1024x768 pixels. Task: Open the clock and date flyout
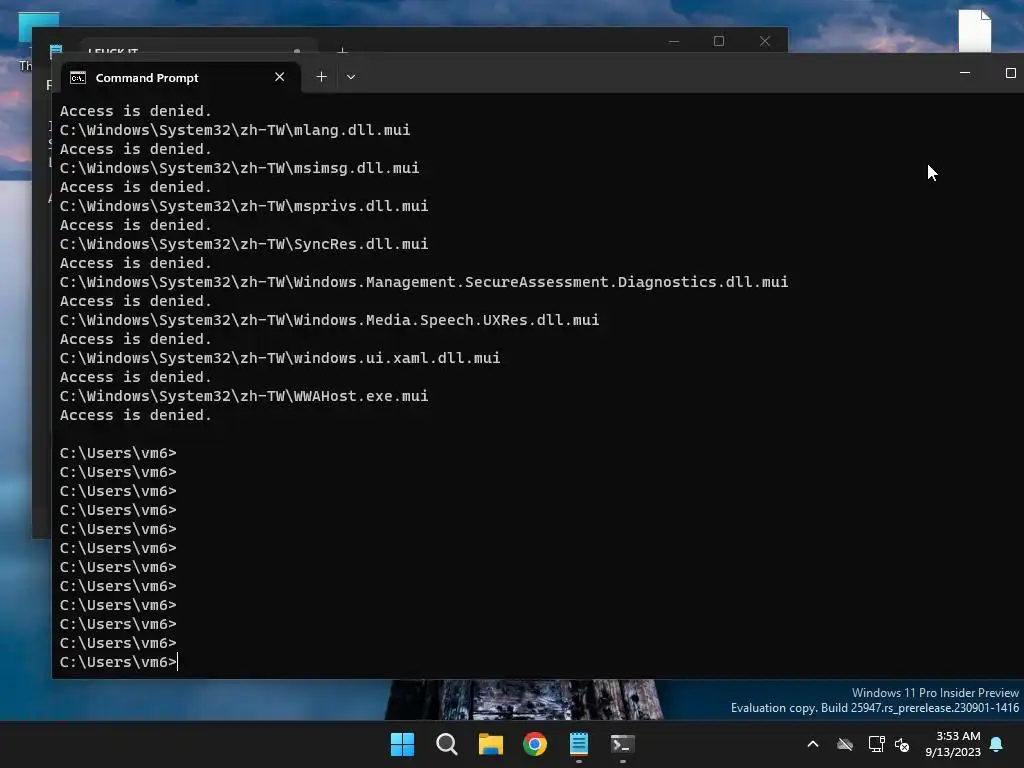point(953,744)
